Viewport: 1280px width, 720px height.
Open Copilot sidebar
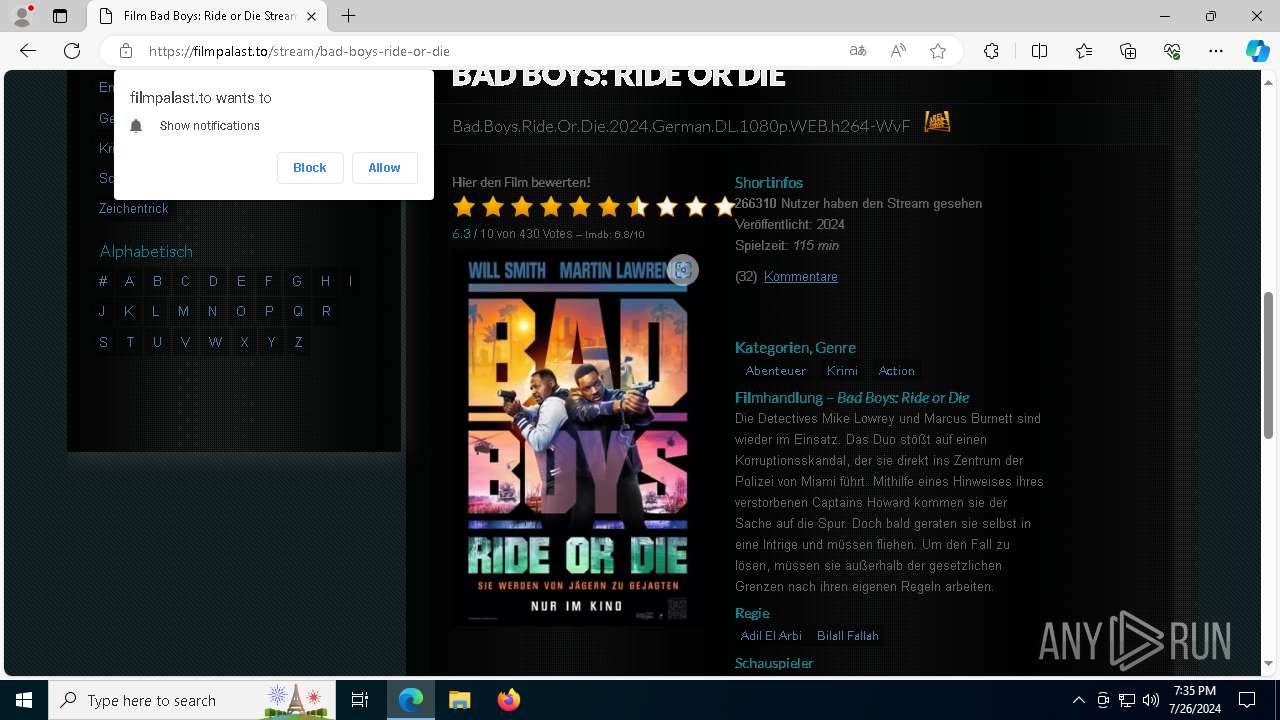pos(1257,51)
